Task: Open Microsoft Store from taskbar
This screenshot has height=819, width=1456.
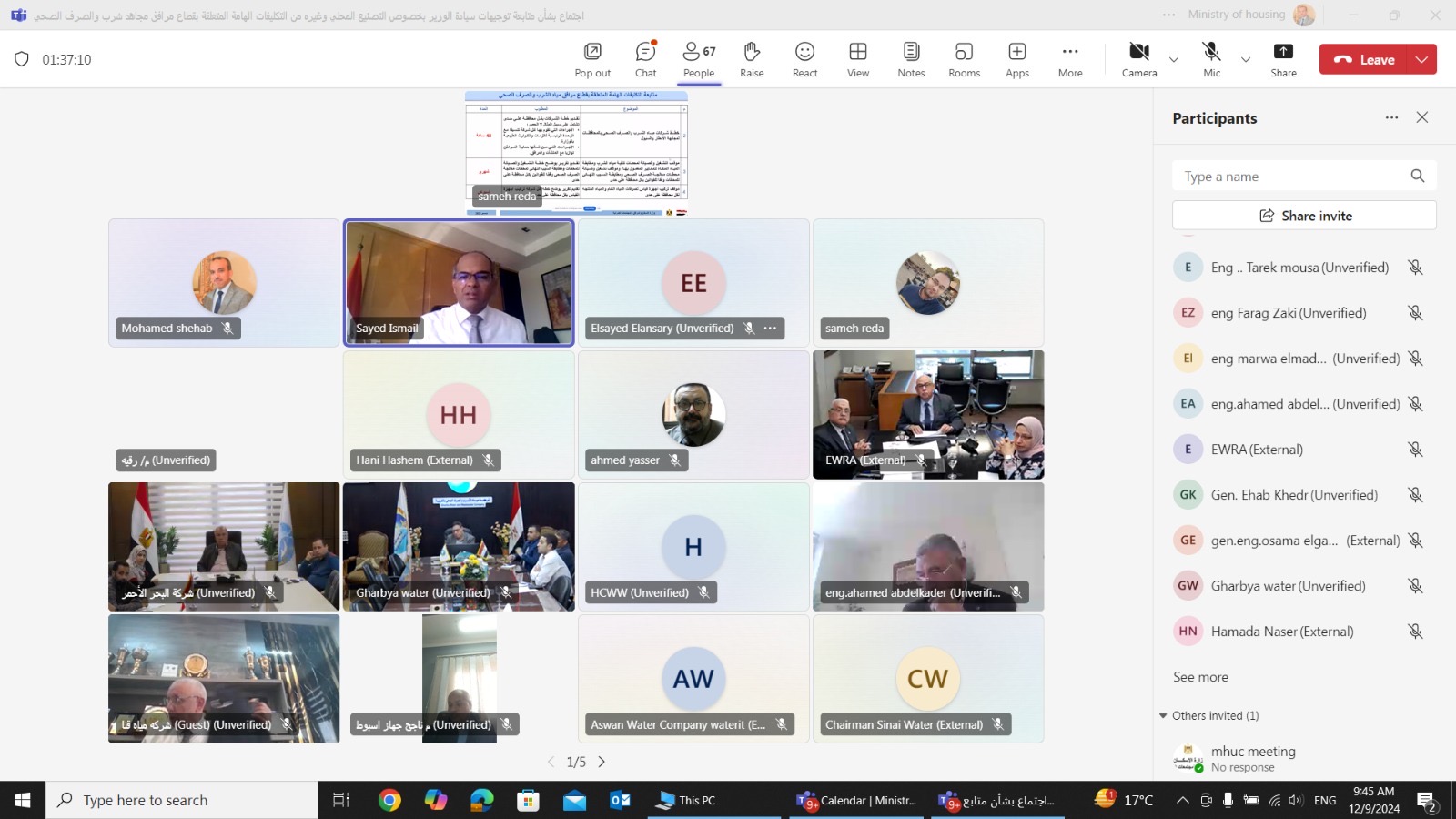Action: (529, 800)
